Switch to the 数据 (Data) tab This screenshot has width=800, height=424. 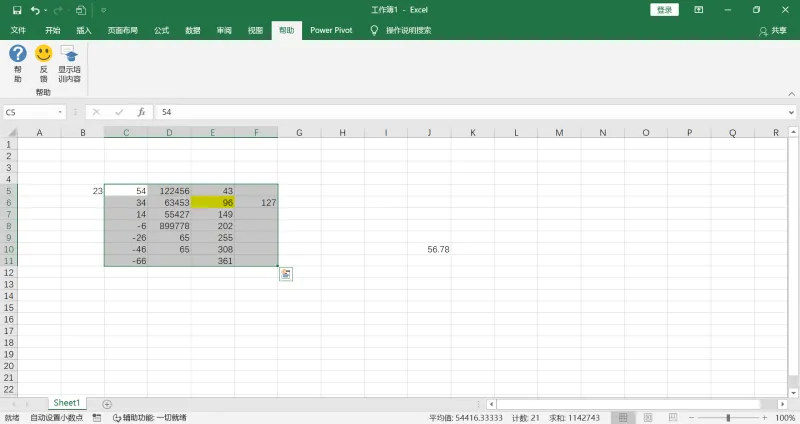193,30
